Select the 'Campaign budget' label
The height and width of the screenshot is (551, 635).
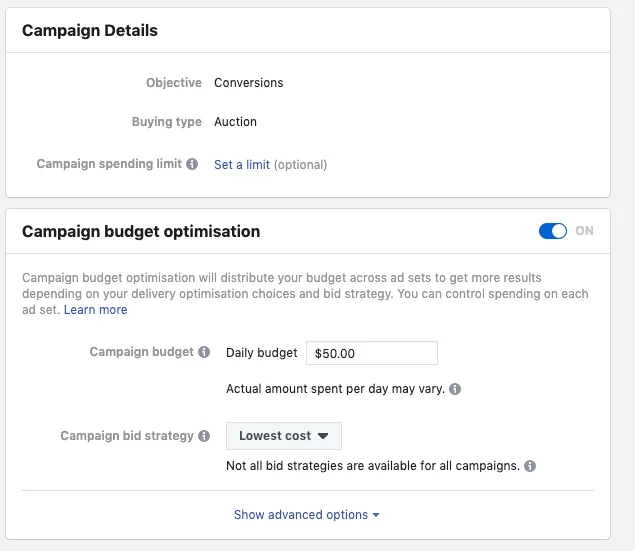click(142, 351)
